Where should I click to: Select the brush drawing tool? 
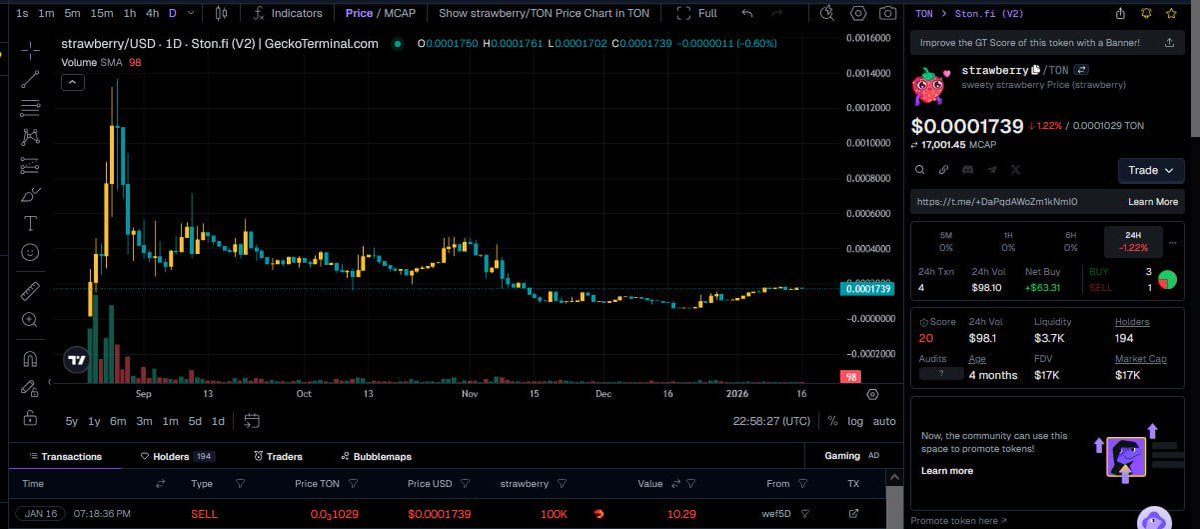click(30, 194)
